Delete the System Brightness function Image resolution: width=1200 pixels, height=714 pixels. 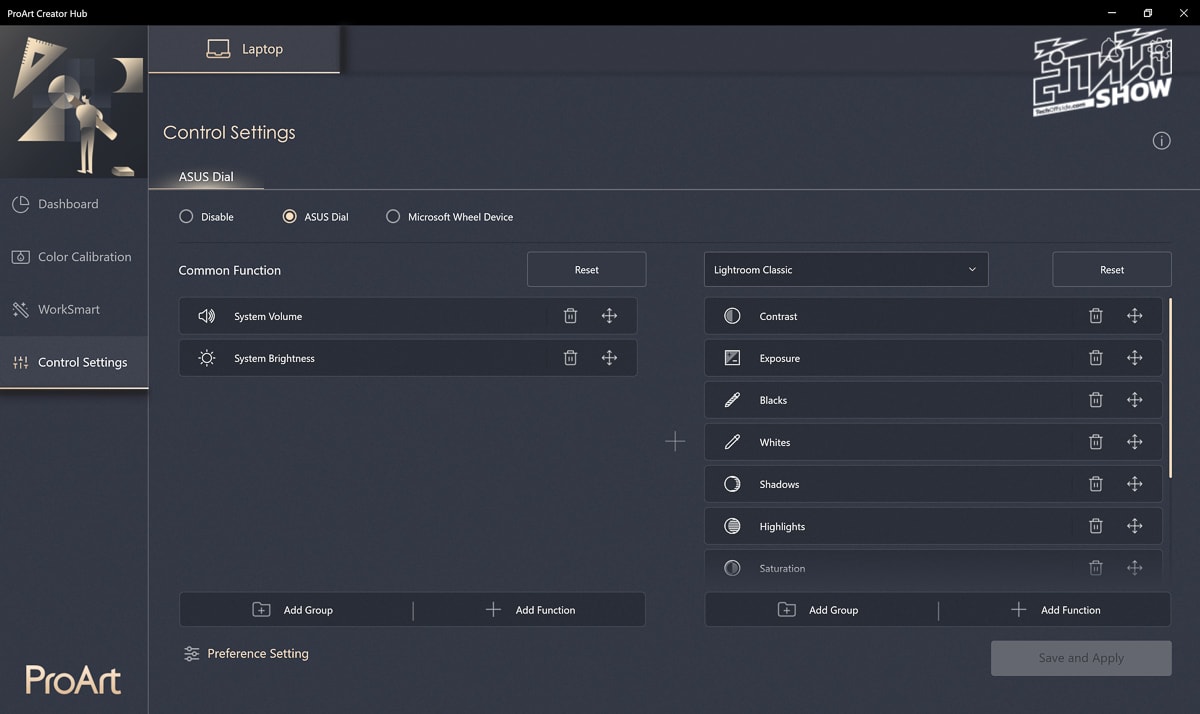pos(570,358)
